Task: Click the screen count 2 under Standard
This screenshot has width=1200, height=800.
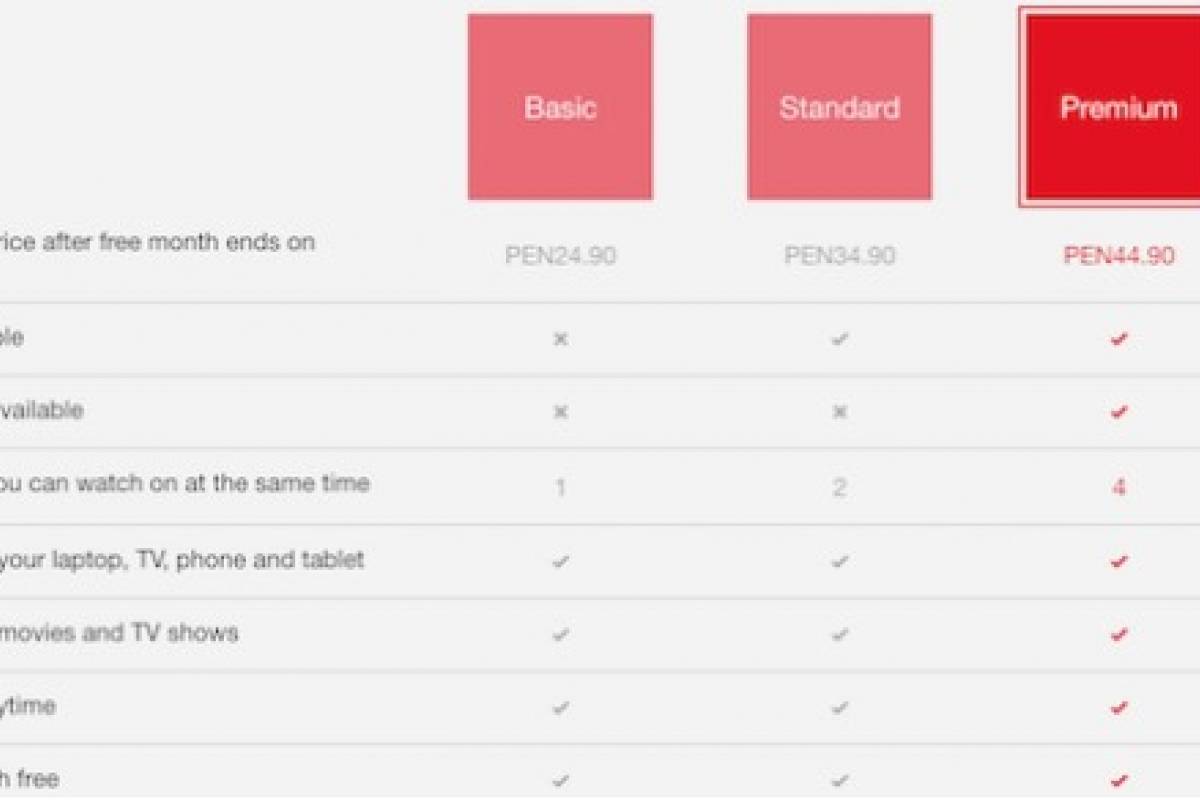Action: click(x=840, y=488)
